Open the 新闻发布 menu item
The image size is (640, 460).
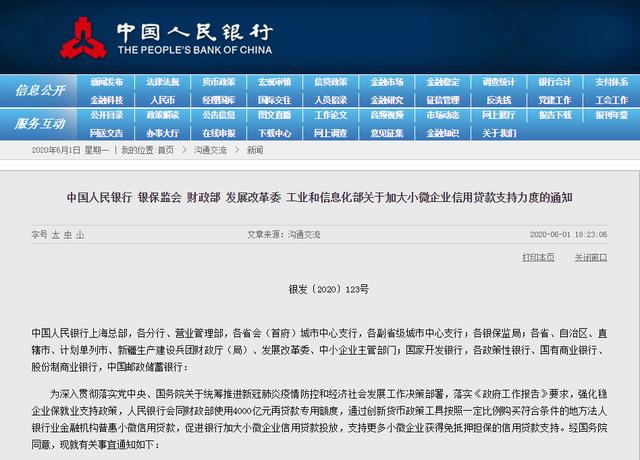point(107,82)
